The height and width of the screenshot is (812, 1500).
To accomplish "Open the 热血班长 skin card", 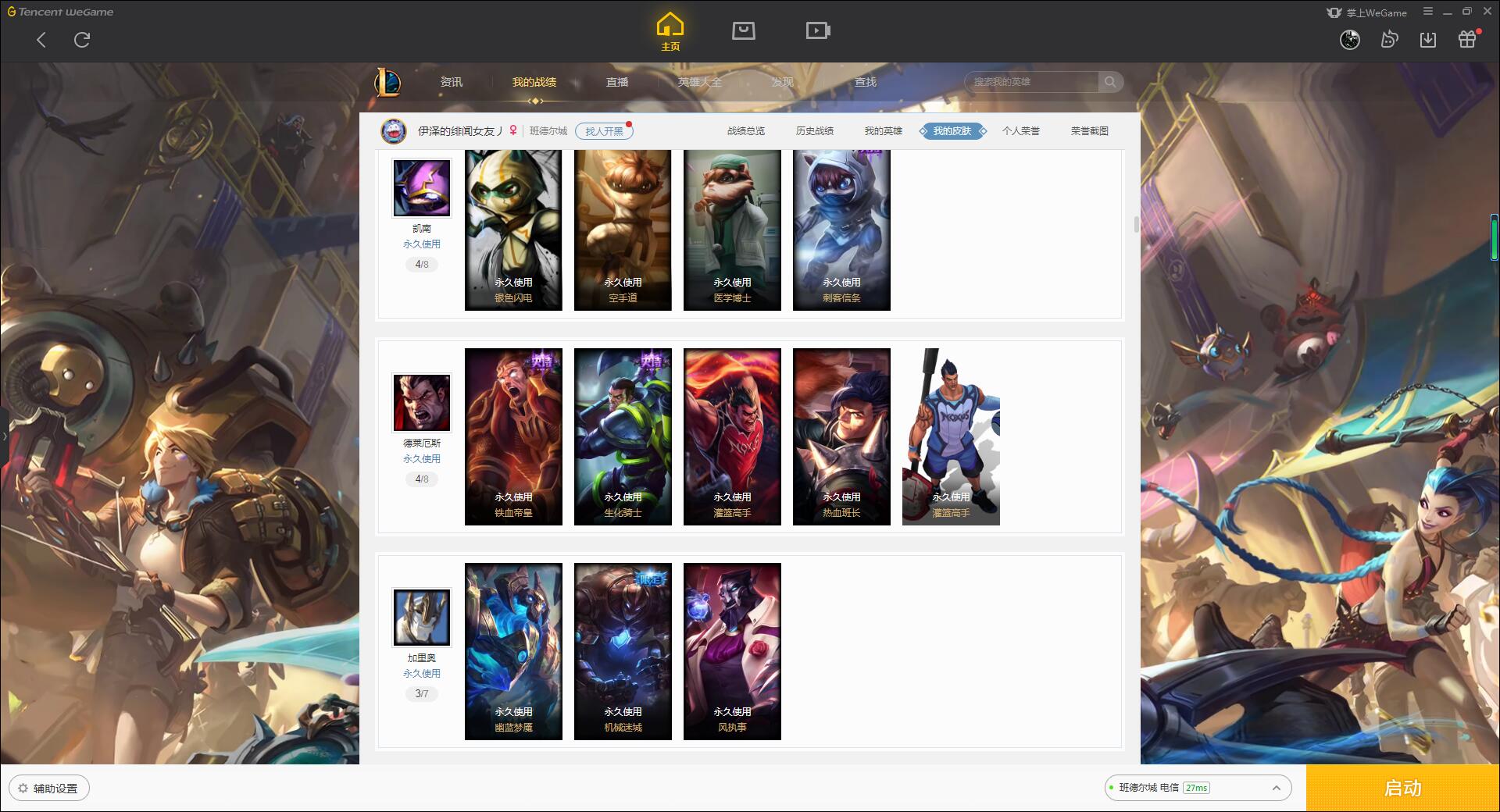I will [841, 436].
